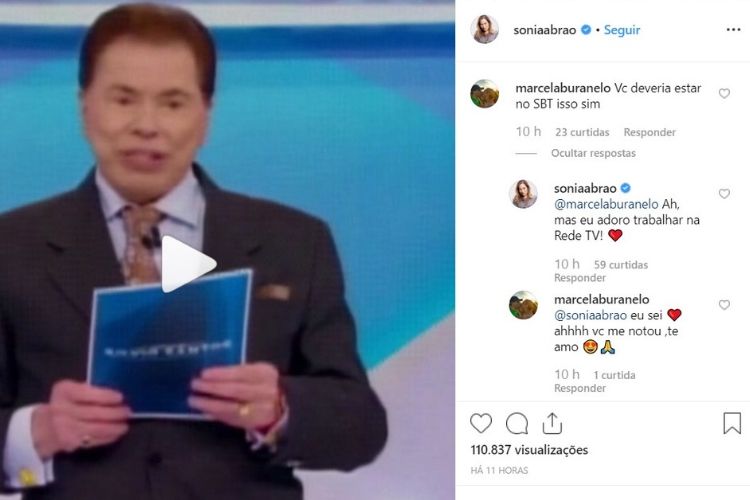Like the post with heart icon
Screen dimensions: 750x500
[481, 423]
